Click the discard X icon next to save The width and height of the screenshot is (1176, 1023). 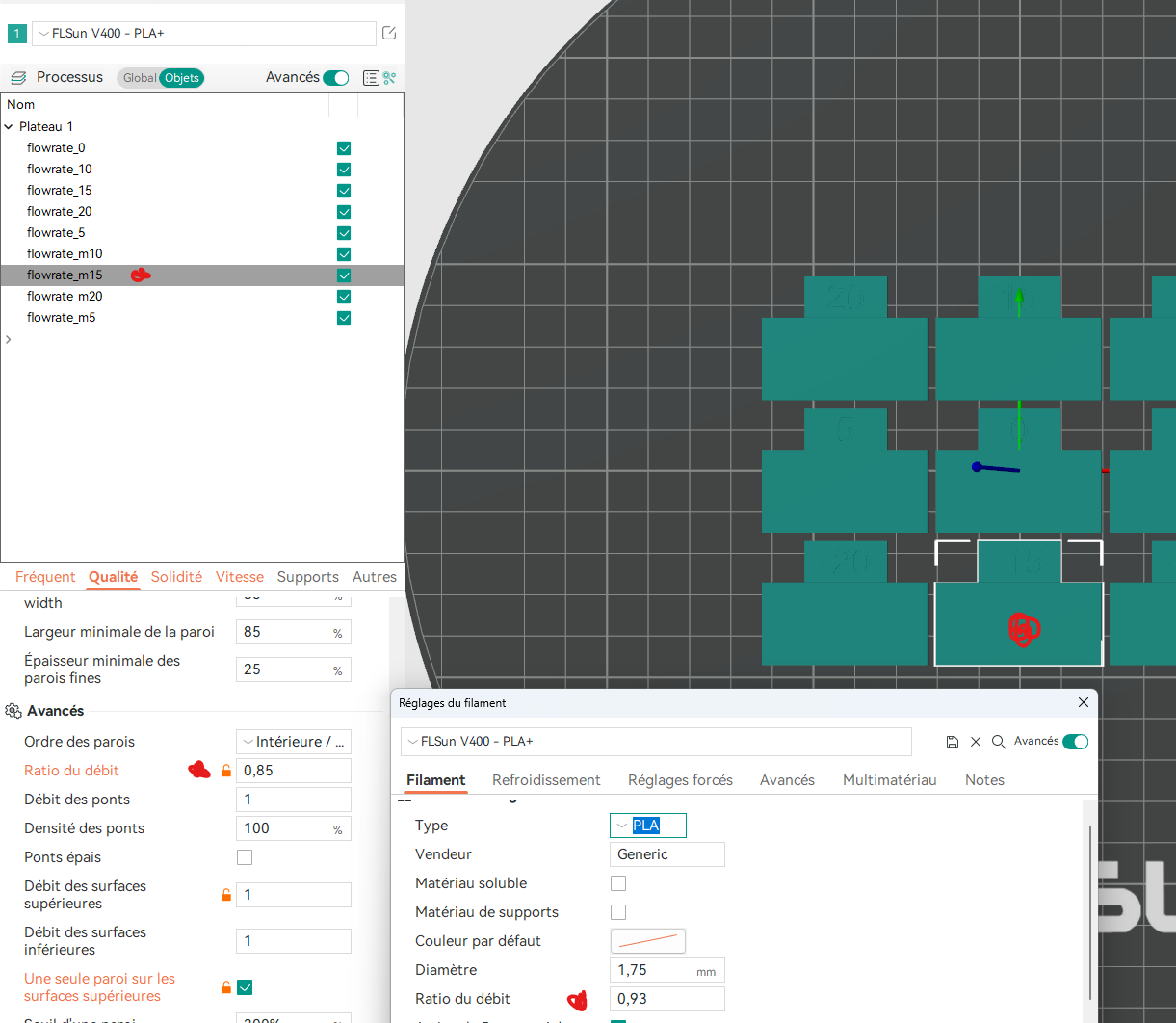pos(976,742)
